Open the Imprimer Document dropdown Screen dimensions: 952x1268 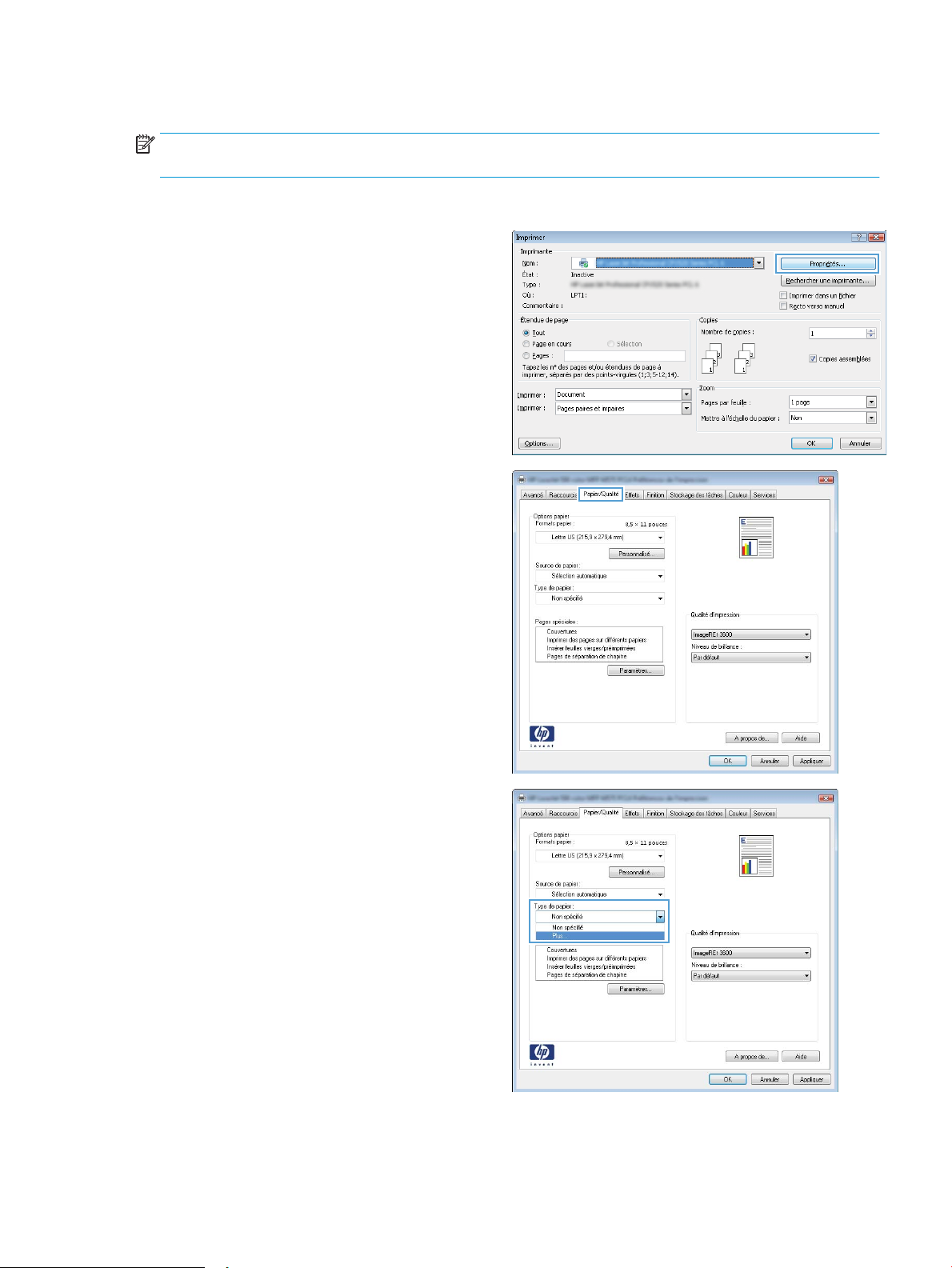pos(686,394)
